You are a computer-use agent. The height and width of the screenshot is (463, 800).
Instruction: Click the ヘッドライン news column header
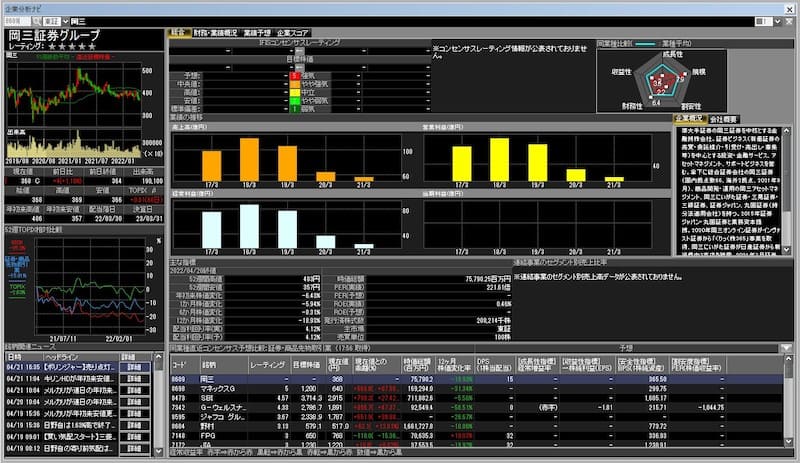(81, 357)
